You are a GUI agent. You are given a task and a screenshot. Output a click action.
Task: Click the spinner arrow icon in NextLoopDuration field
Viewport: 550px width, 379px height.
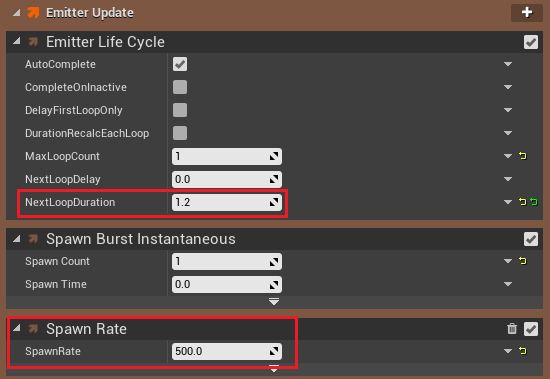coord(274,202)
